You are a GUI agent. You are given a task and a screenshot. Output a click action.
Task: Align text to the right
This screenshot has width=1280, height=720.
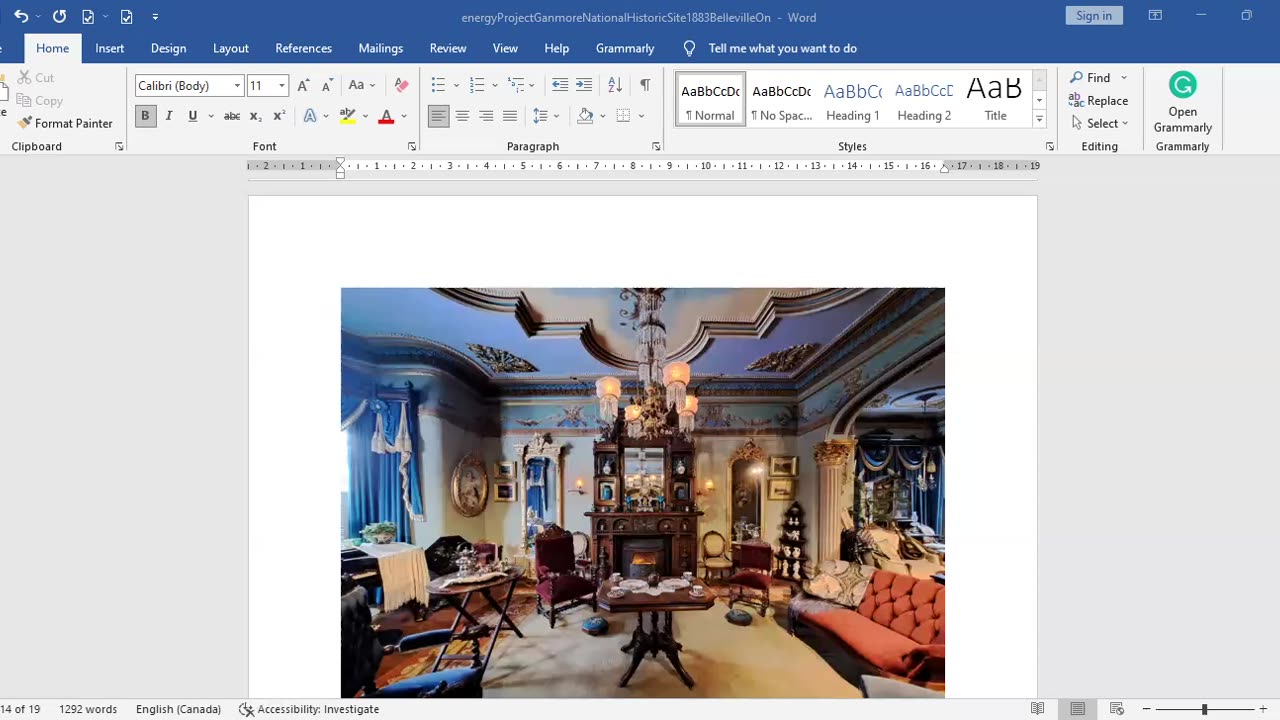[486, 116]
